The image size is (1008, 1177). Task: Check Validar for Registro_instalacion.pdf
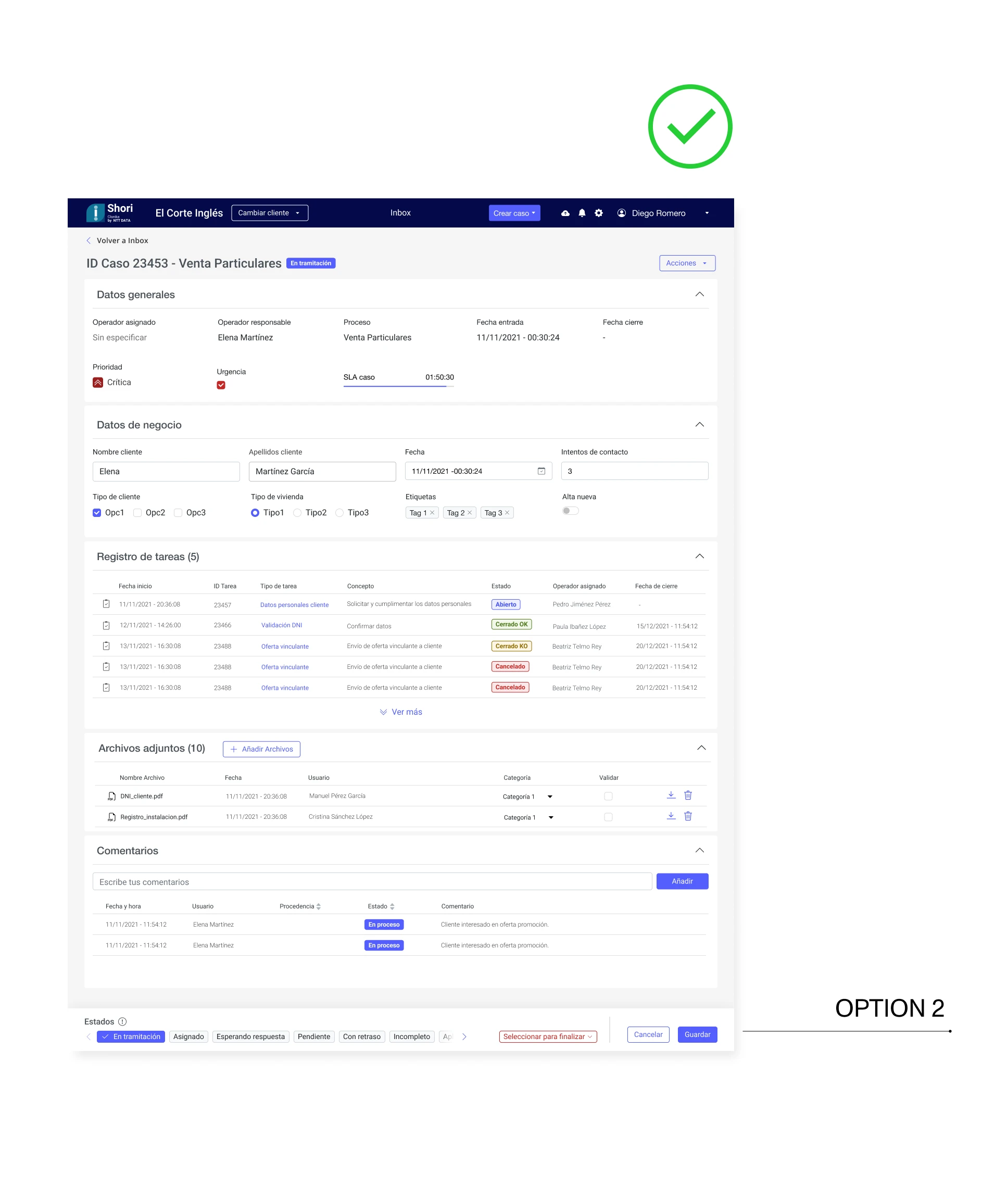click(x=609, y=817)
